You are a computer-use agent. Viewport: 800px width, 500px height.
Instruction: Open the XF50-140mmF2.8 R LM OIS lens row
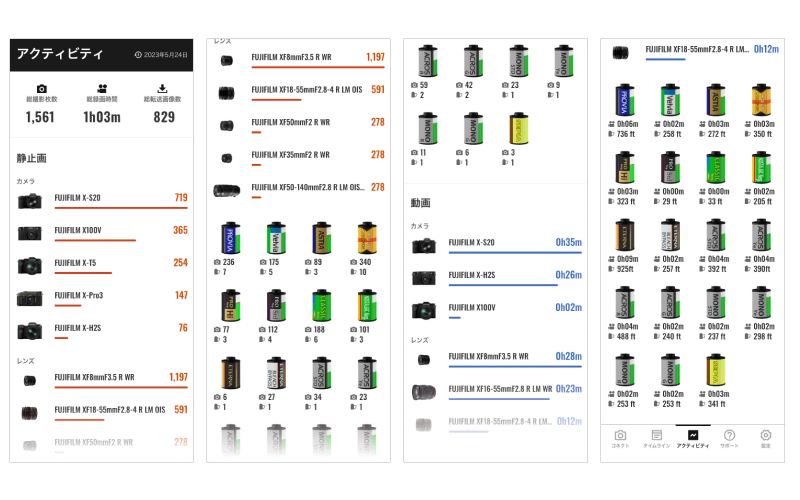tap(298, 189)
